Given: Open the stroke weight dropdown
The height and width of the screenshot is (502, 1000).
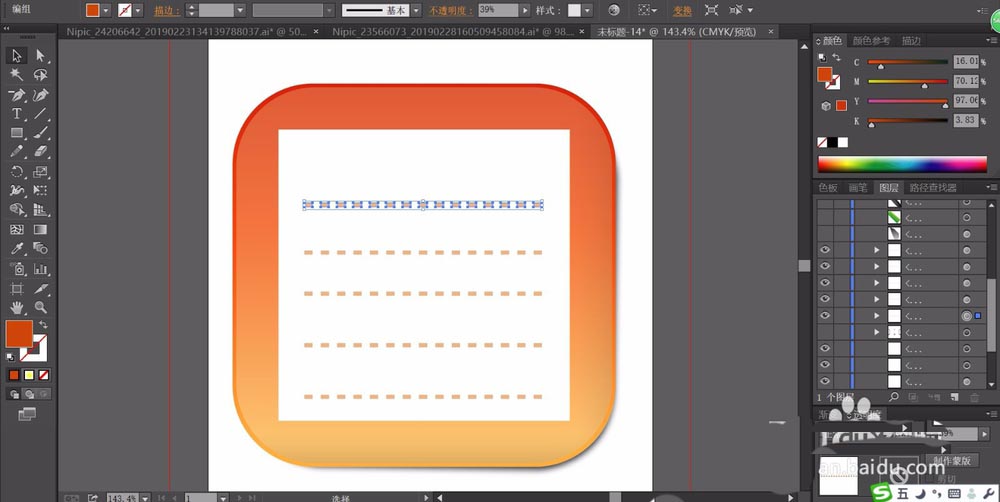Looking at the screenshot, I should (x=240, y=10).
